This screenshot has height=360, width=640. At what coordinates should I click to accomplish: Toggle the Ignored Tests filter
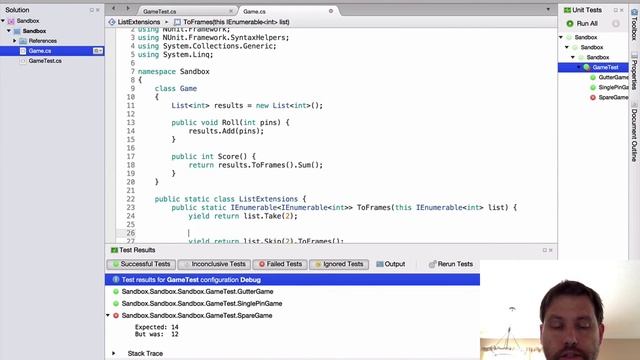click(339, 264)
